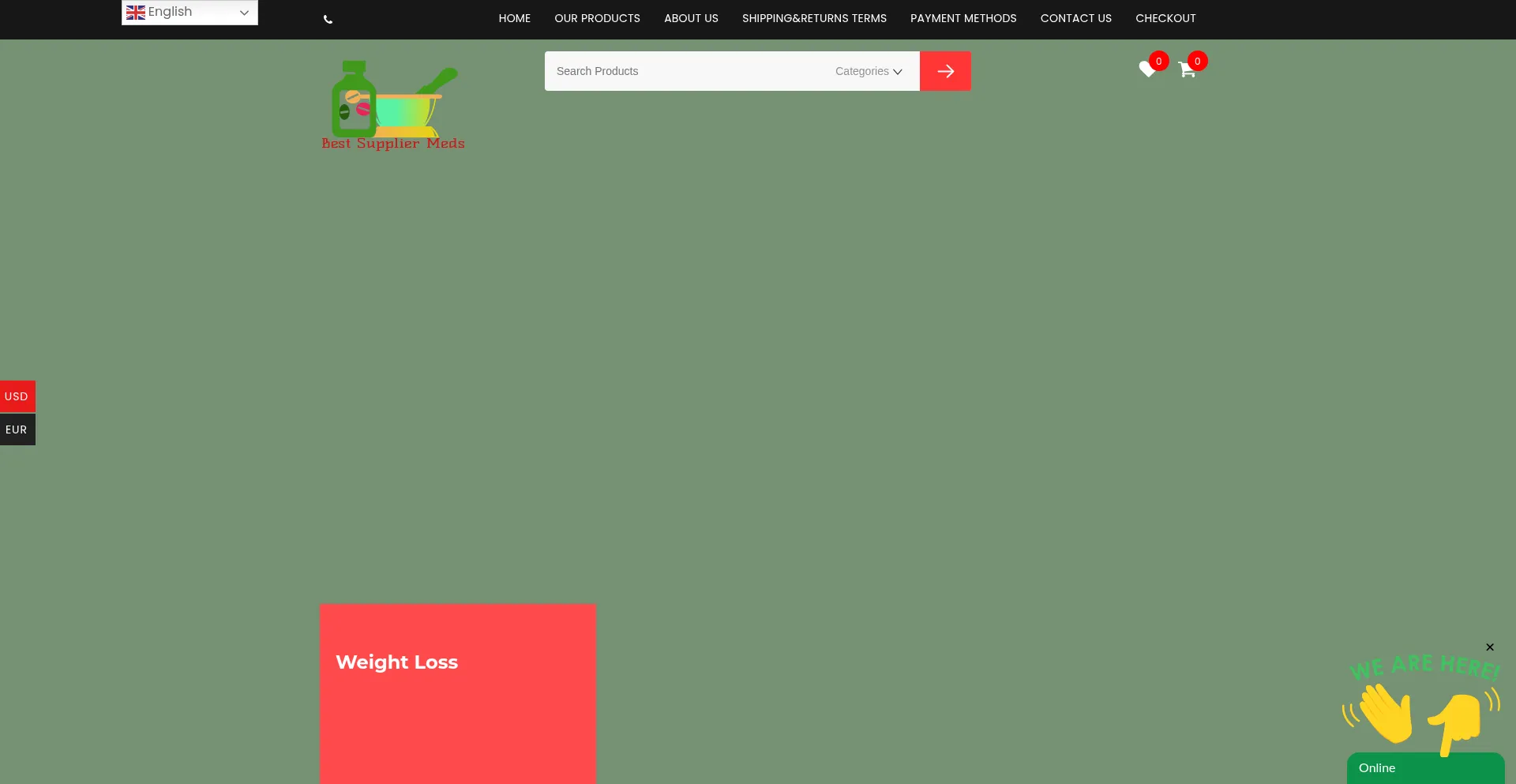1516x784 pixels.
Task: Go to Home menu item
Action: coord(514,18)
